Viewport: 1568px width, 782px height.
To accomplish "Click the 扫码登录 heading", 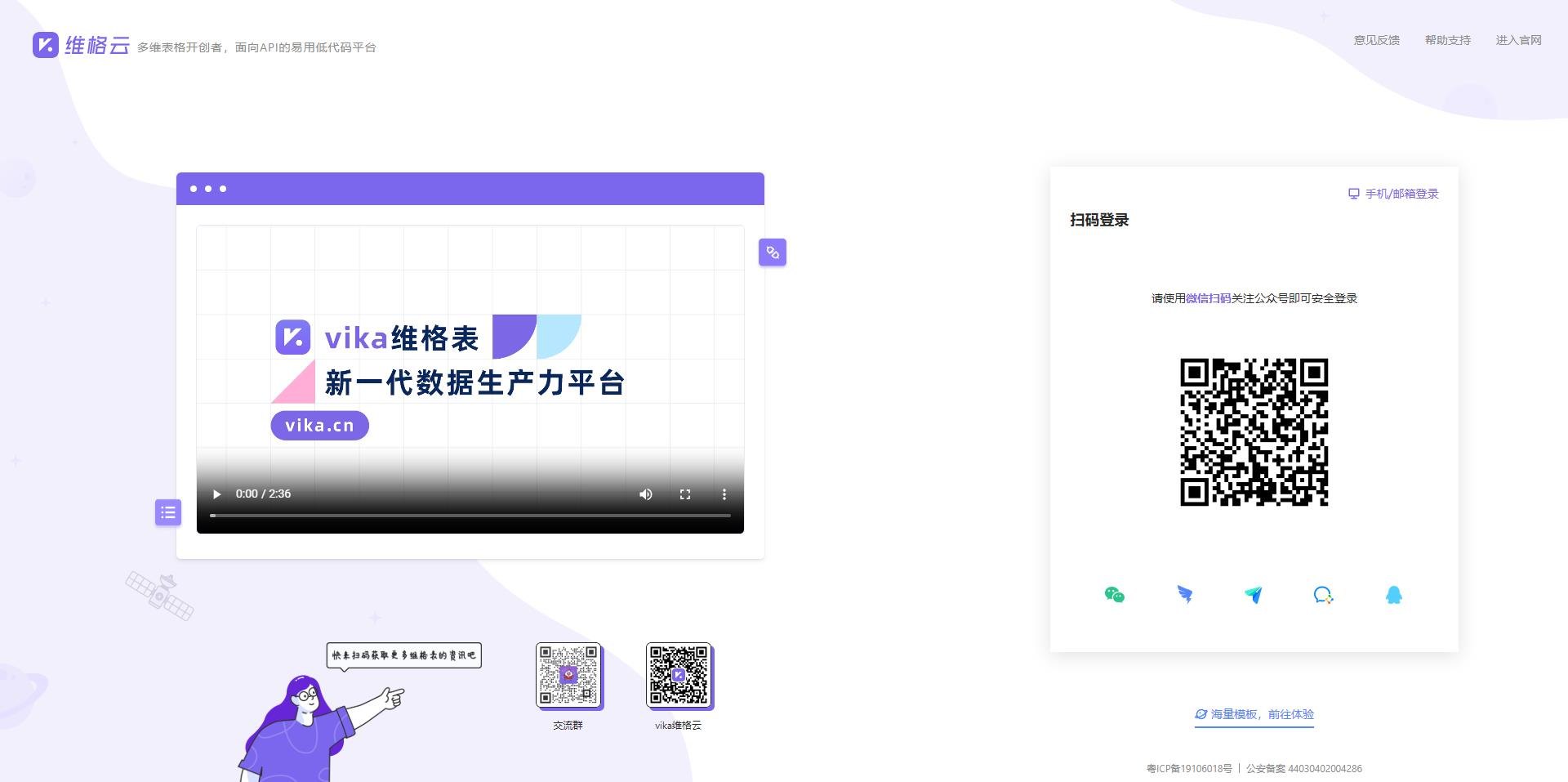I will coord(1099,220).
